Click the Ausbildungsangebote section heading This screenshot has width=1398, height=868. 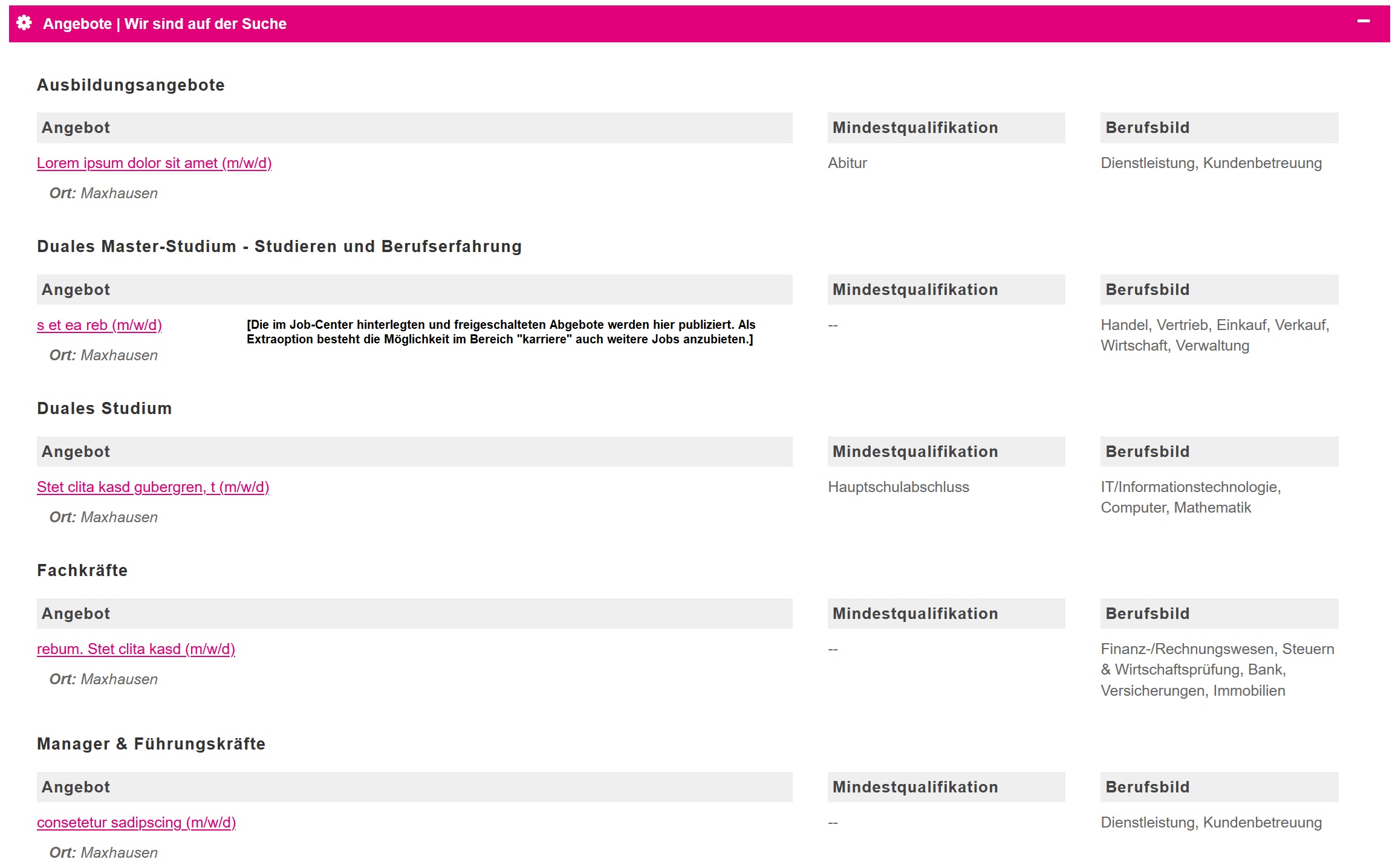[x=131, y=85]
